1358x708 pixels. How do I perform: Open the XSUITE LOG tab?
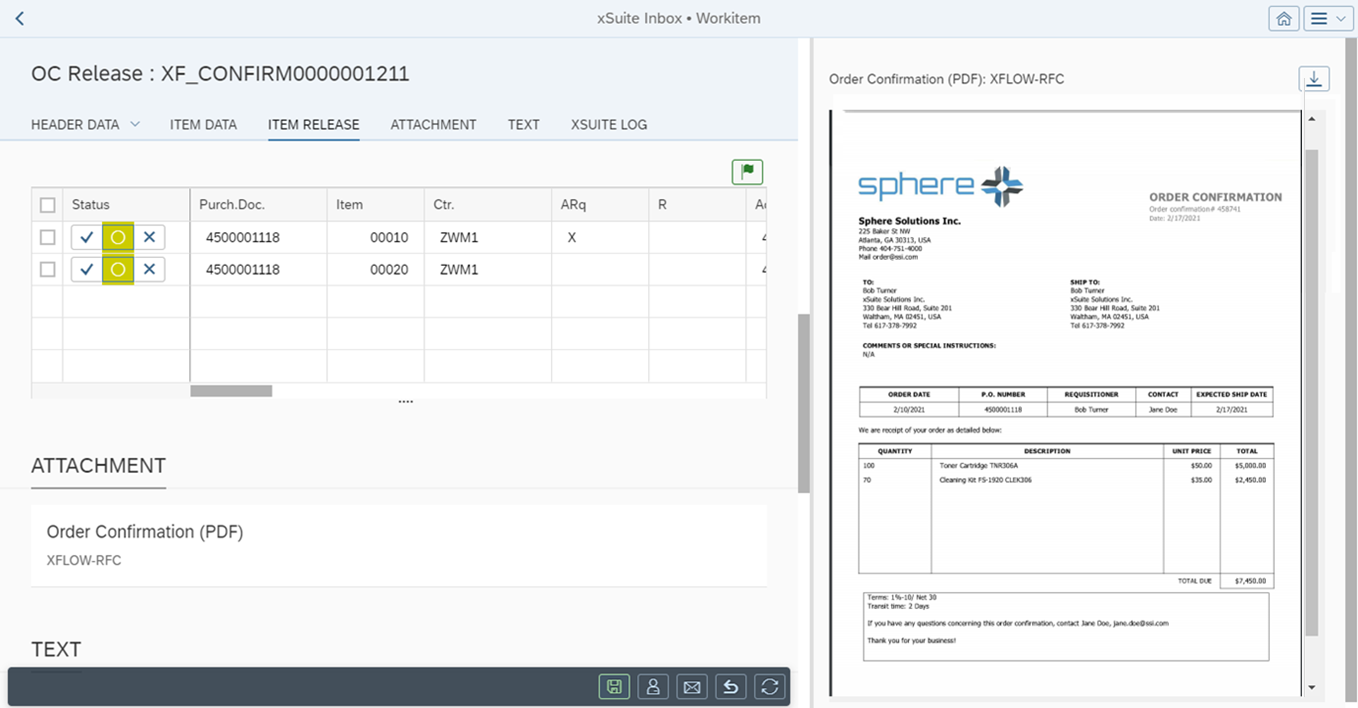[x=608, y=124]
